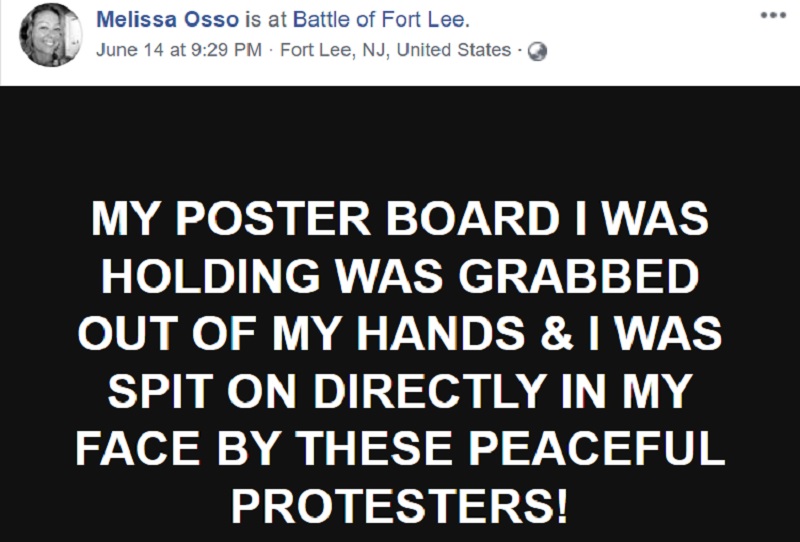Viewport: 800px width, 542px height.
Task: Click the globe public privacy icon
Action: tap(537, 52)
